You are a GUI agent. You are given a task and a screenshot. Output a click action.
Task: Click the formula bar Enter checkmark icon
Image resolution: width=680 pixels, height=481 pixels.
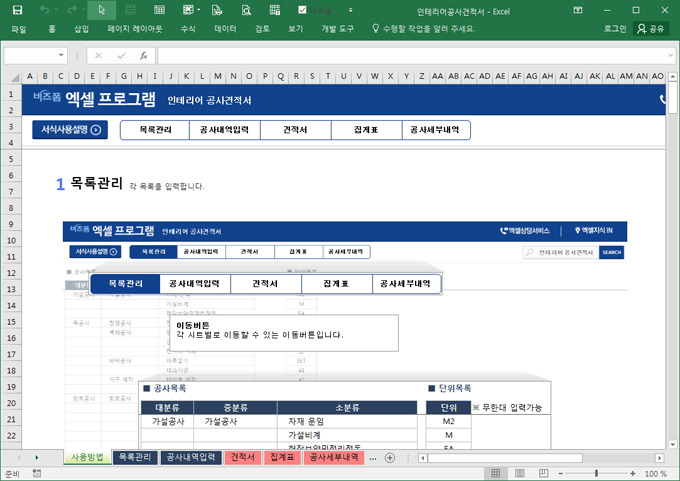[x=121, y=56]
